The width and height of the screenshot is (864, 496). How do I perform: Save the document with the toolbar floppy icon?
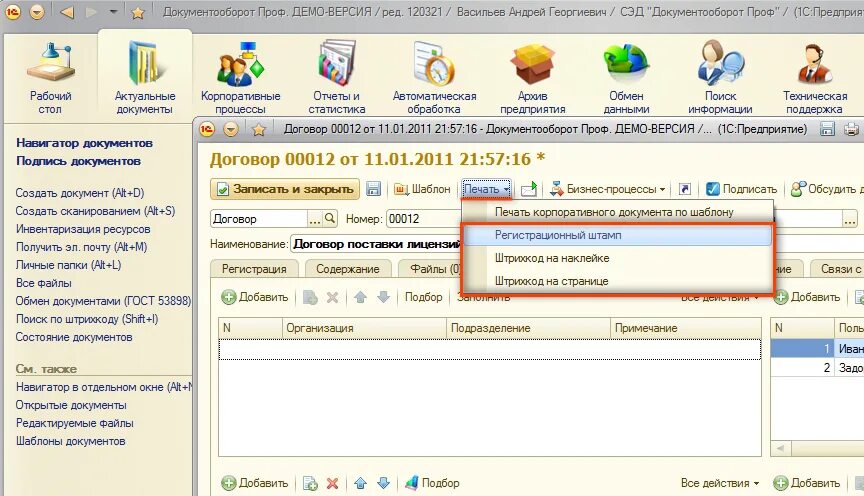coord(374,189)
